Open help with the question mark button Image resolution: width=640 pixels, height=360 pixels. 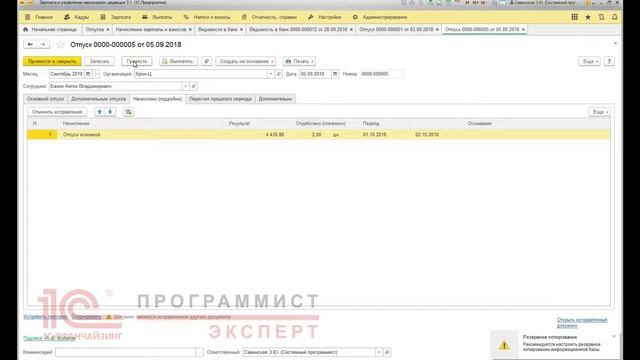coord(609,61)
